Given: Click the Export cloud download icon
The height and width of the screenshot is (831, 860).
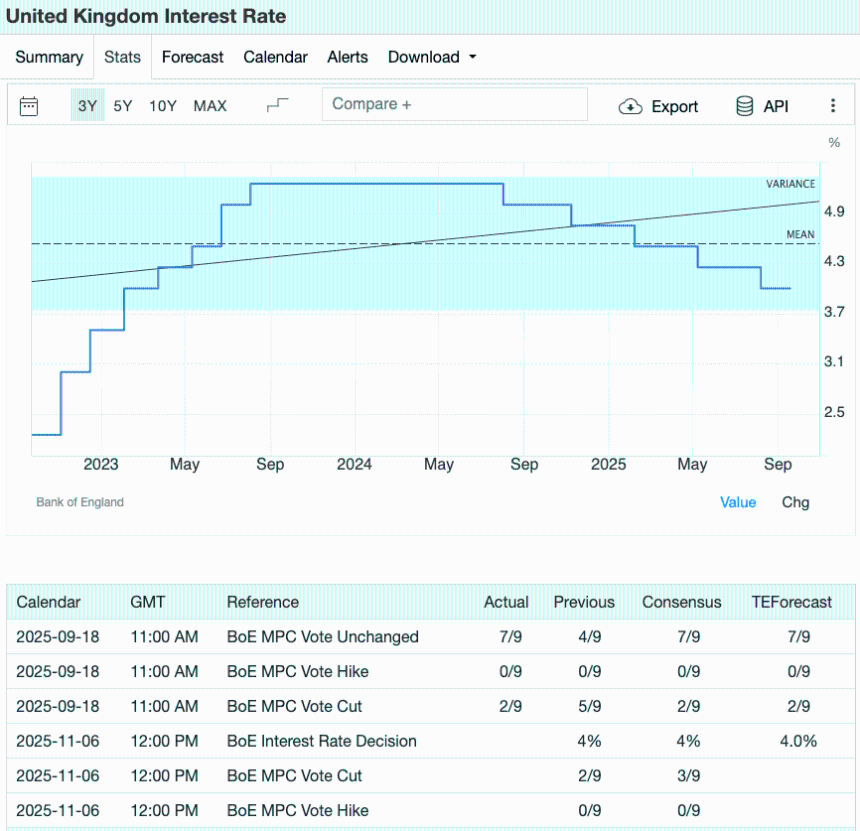Looking at the screenshot, I should (630, 106).
